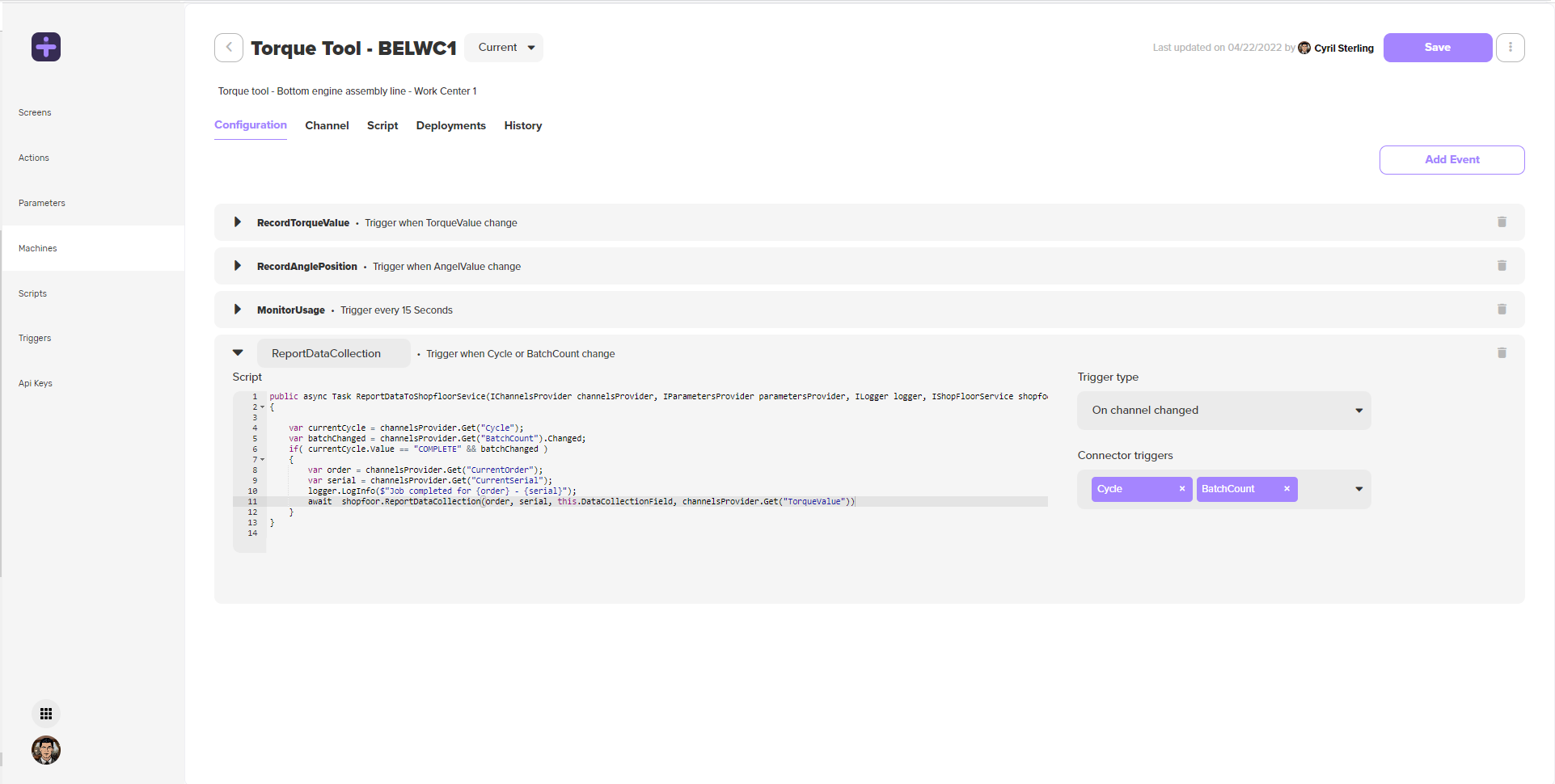Click the app logo in top-left corner

(x=45, y=47)
